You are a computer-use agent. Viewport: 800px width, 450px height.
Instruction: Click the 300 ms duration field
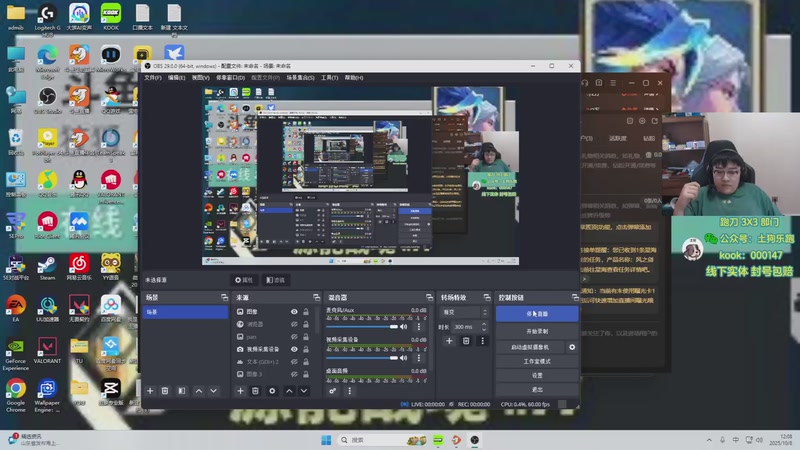point(465,327)
